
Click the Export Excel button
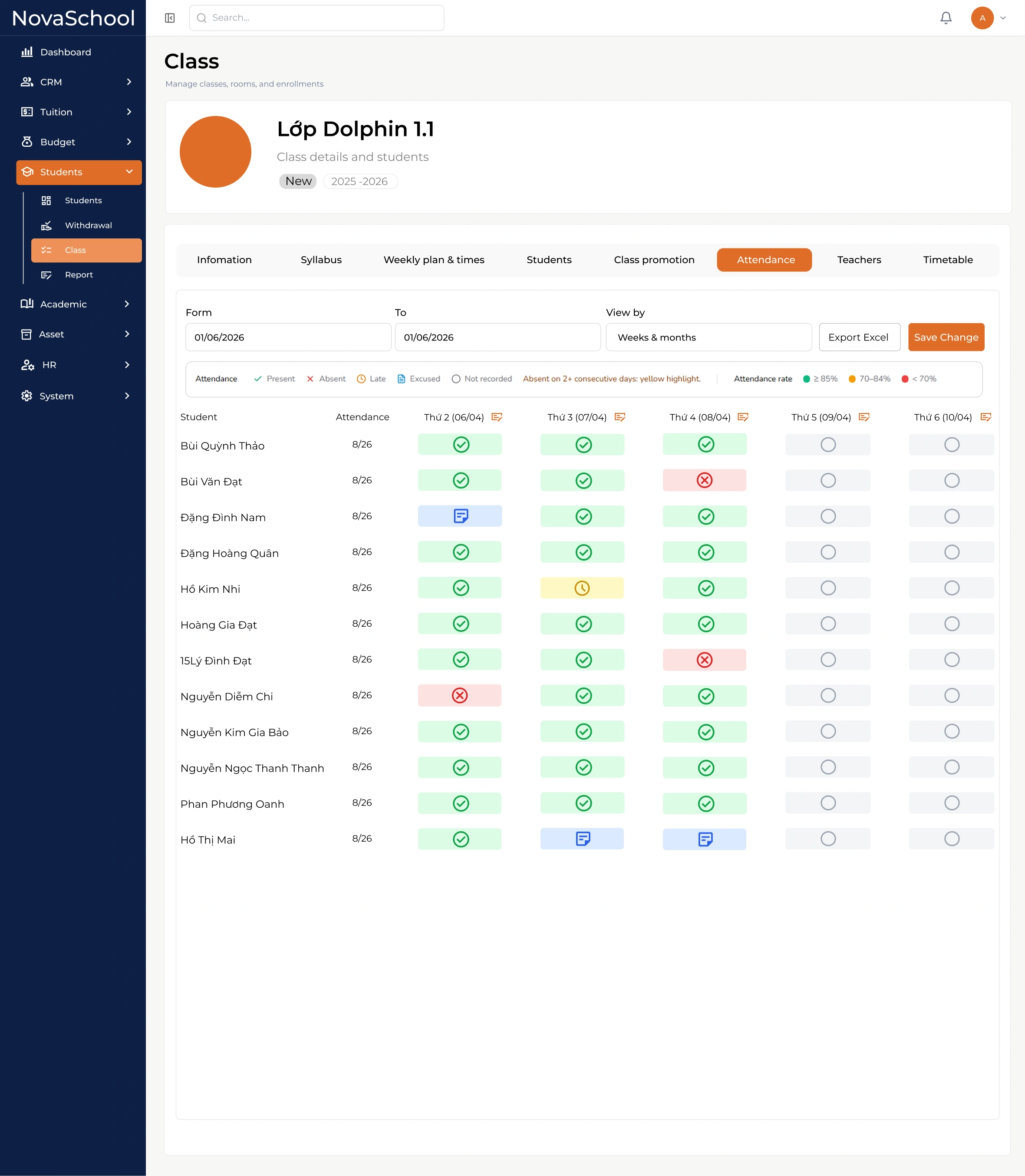click(x=859, y=337)
